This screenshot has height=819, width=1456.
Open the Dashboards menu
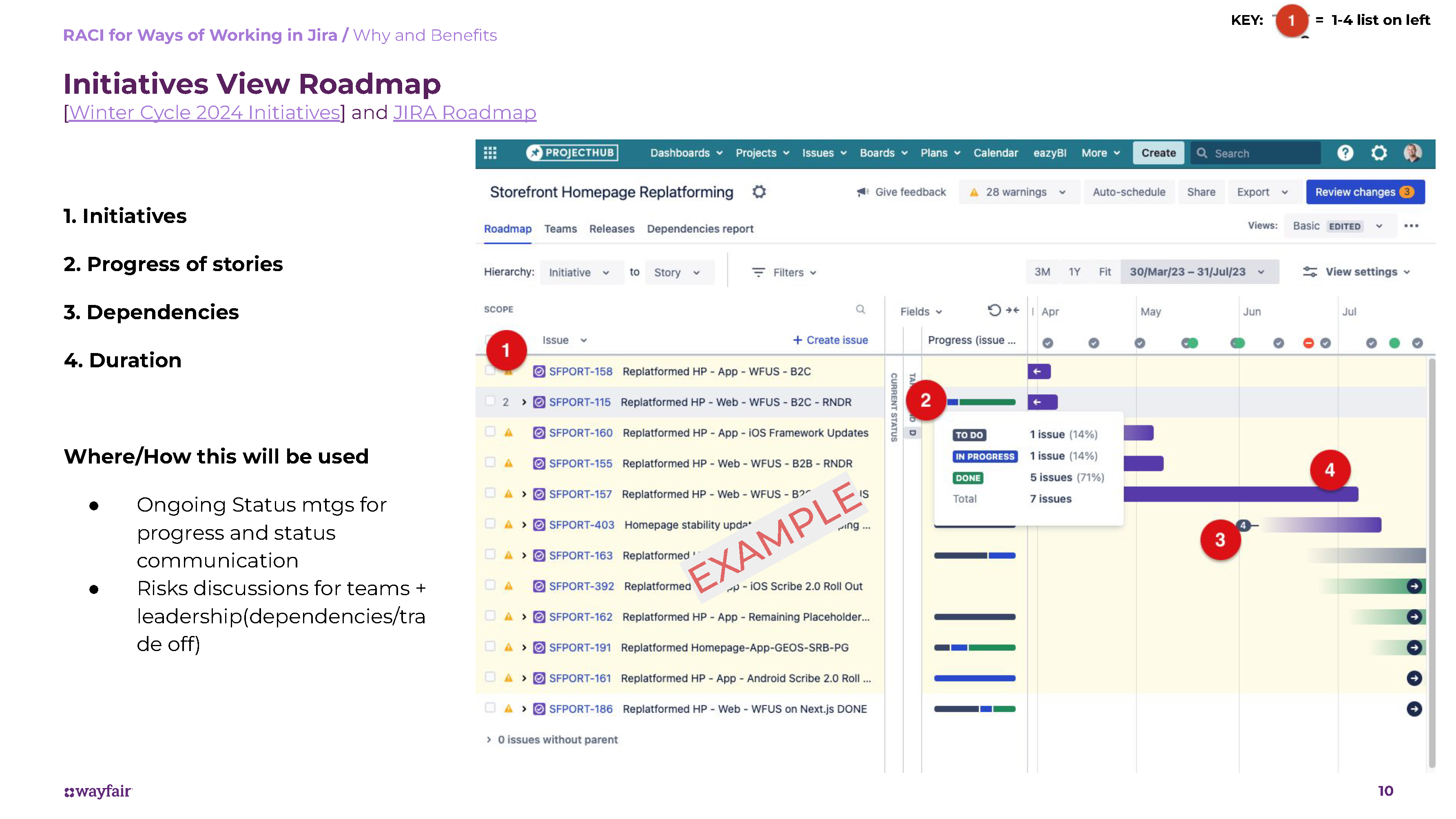pos(686,153)
